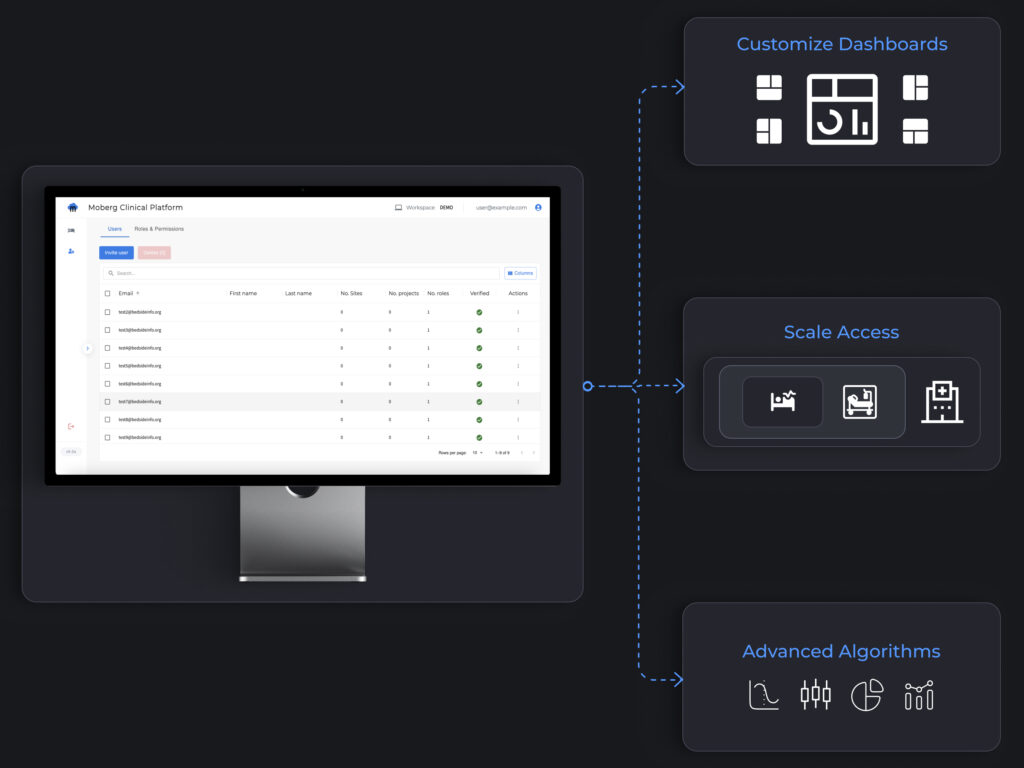Select the equalizer sliders icon under Advanced Algorithms
Viewport: 1024px width, 768px height.
(816, 693)
